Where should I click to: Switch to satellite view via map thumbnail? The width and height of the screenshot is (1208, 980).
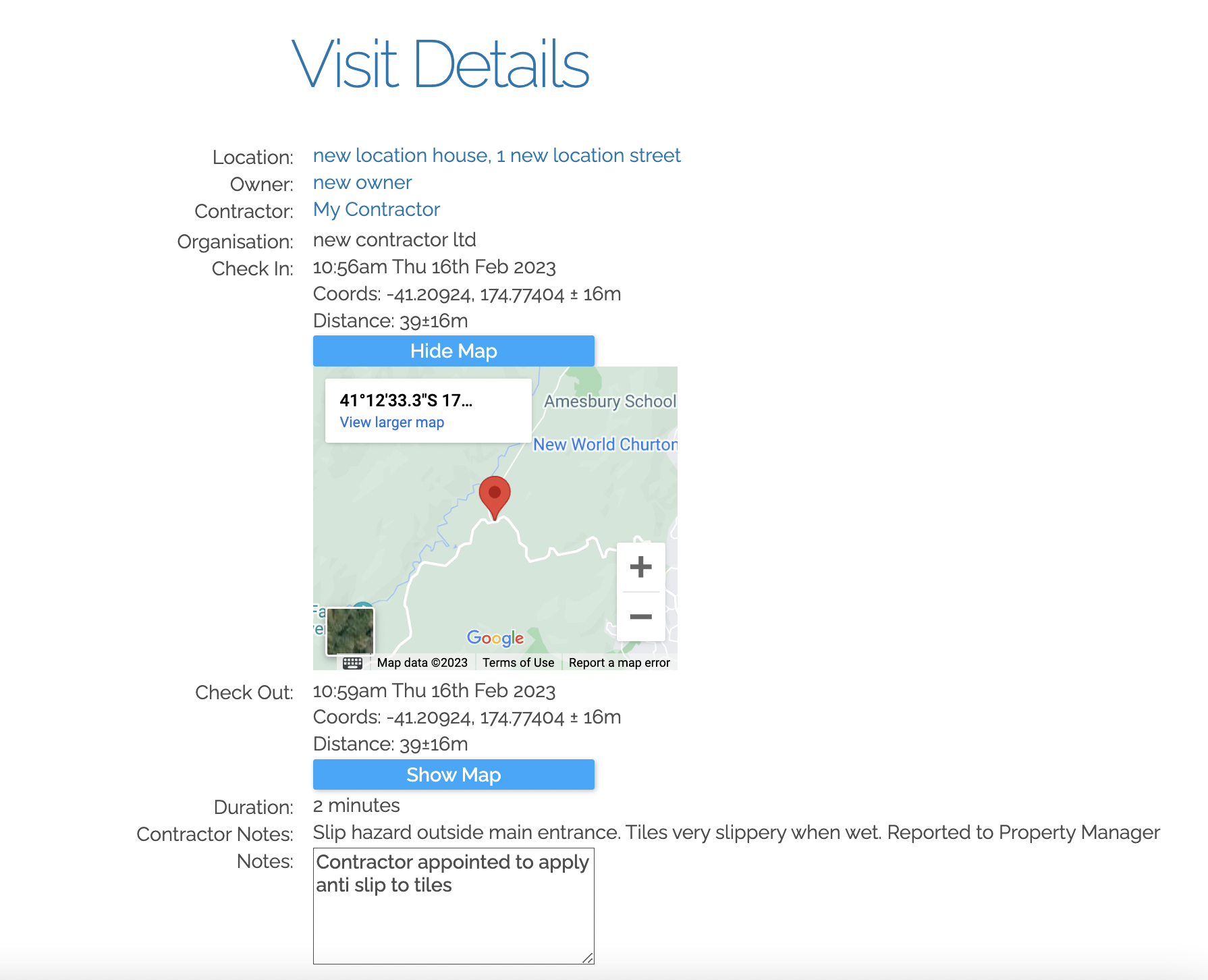point(350,630)
